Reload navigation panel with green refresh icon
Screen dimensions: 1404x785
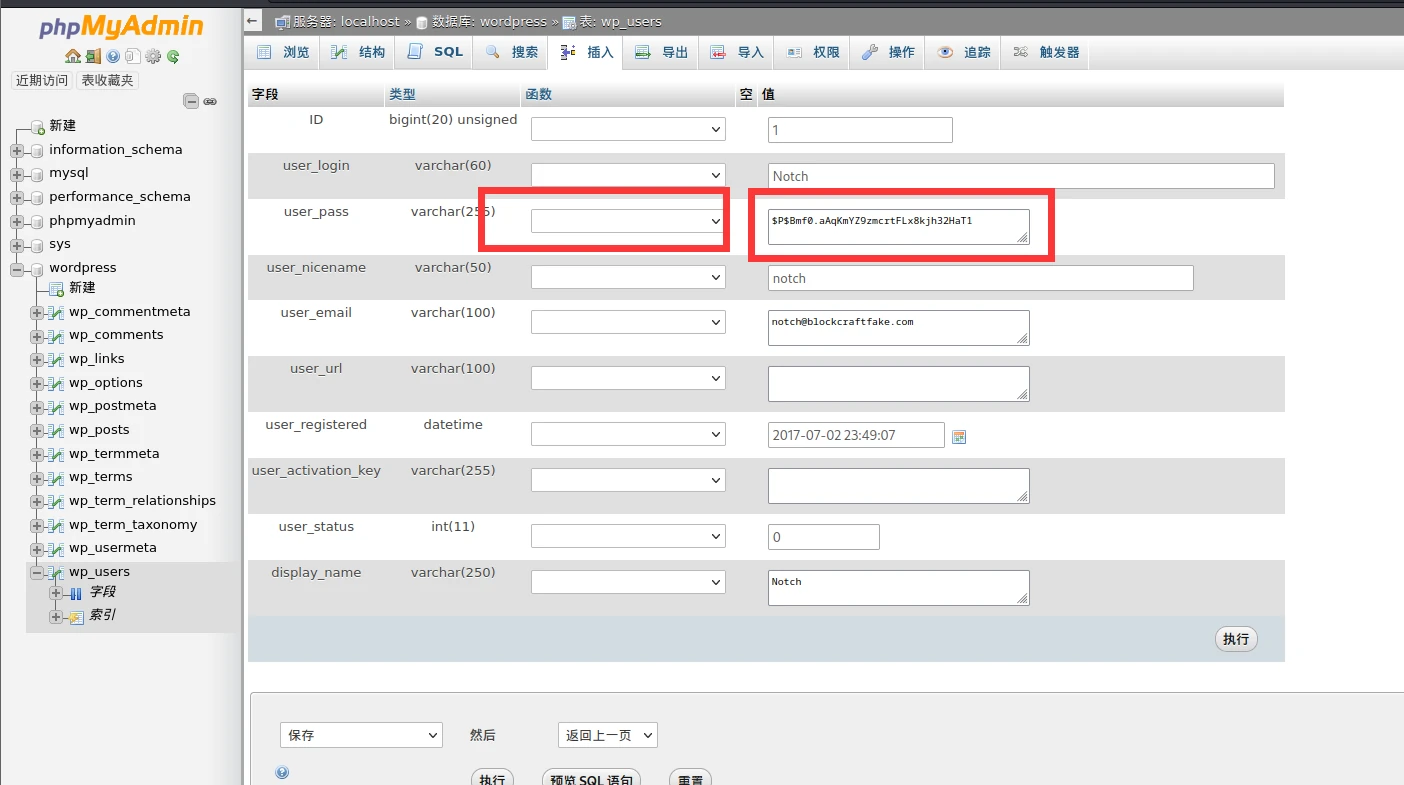[x=173, y=57]
